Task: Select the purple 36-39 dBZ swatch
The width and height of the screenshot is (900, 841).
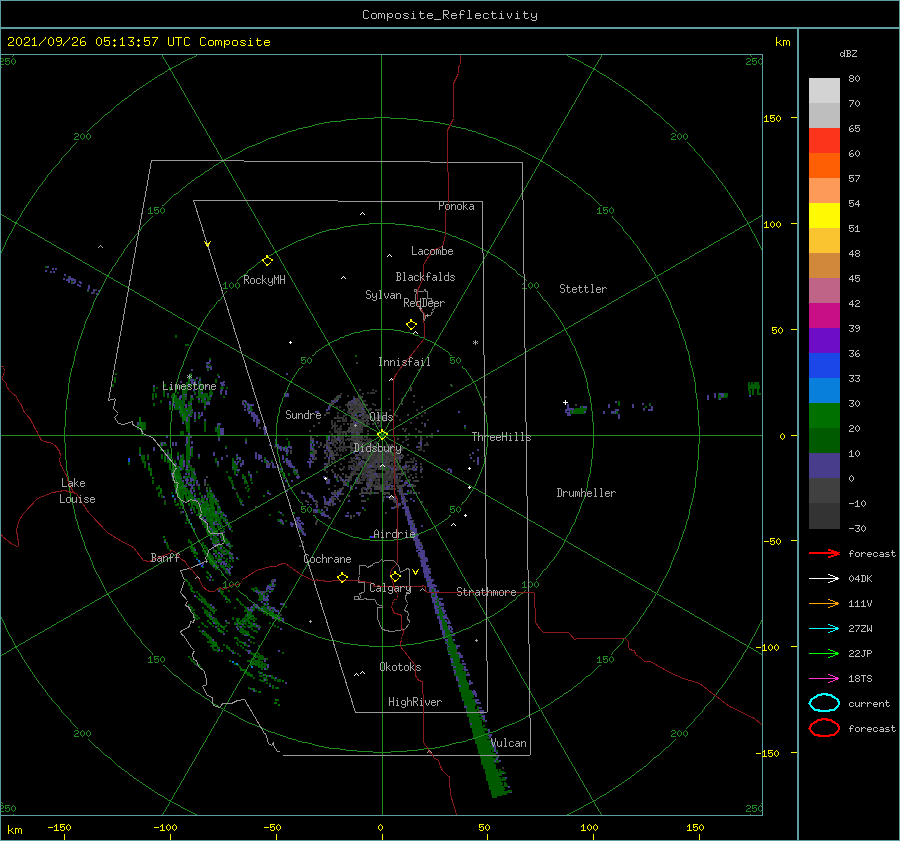Action: point(824,340)
